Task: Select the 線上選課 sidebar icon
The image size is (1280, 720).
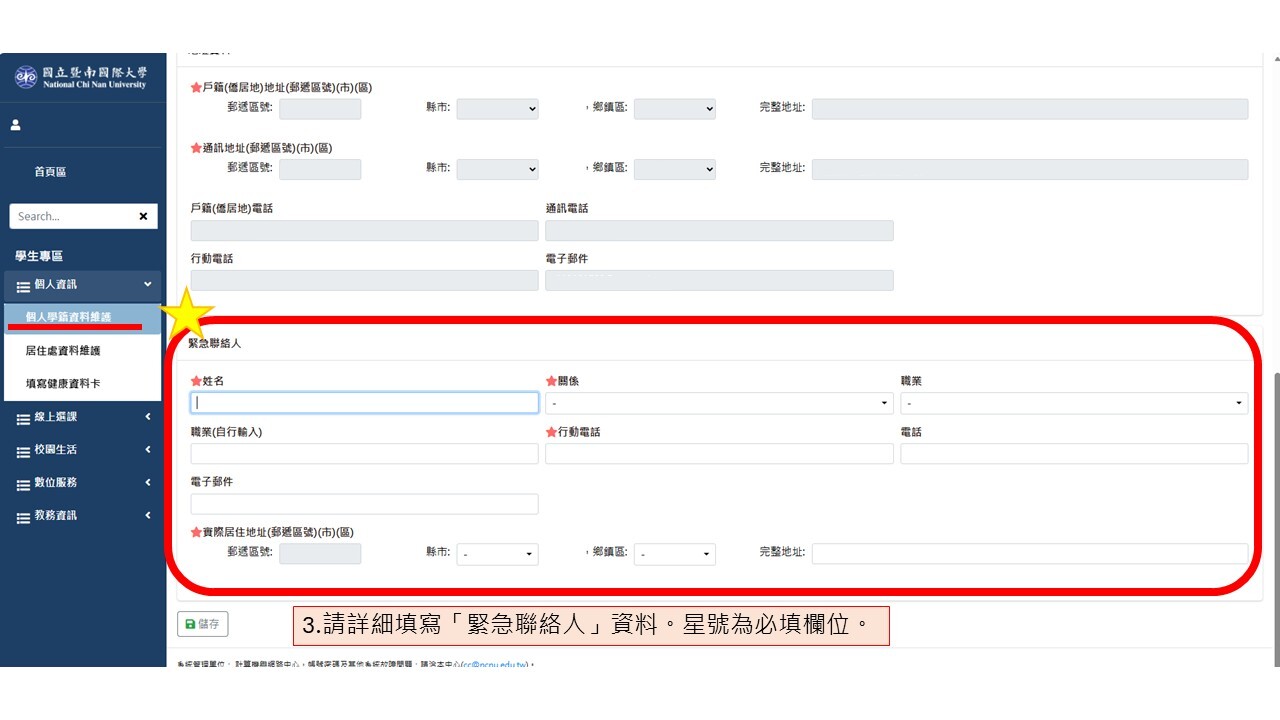Action: 22,417
